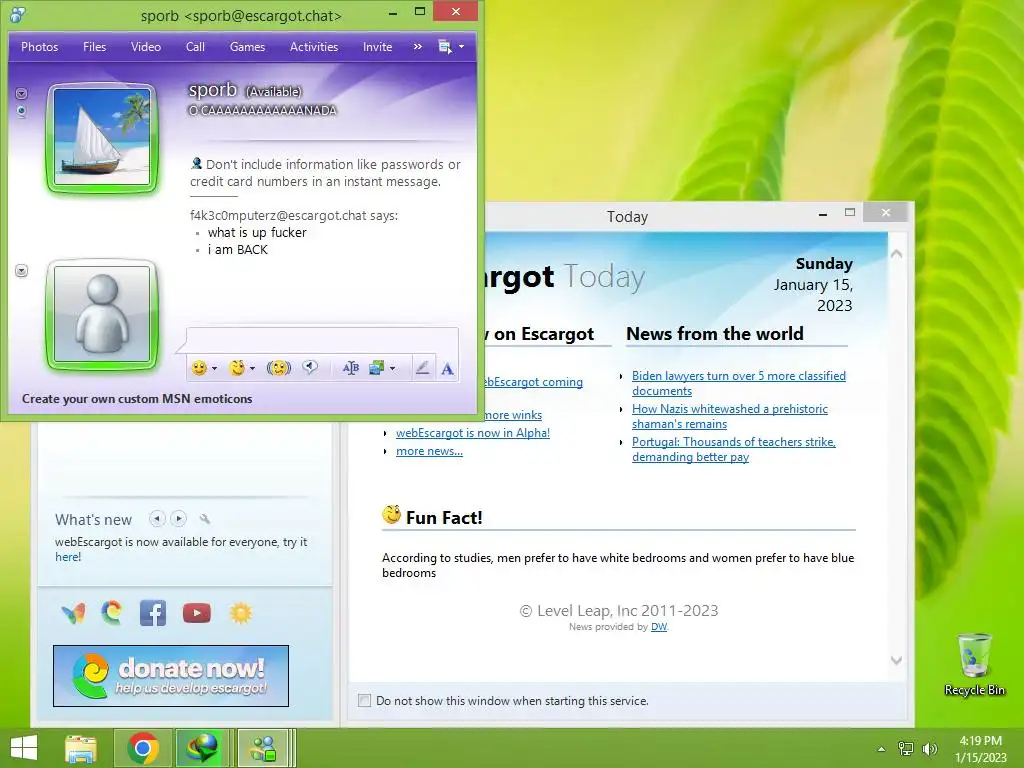Open the Activities menu

point(313,47)
